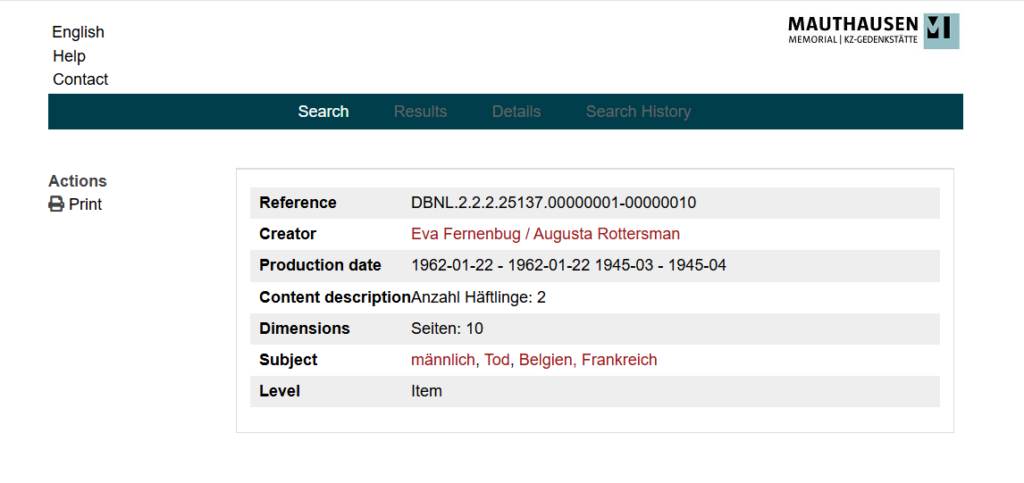Follow the männlich subject link
This screenshot has width=1024, height=483.
pos(443,360)
